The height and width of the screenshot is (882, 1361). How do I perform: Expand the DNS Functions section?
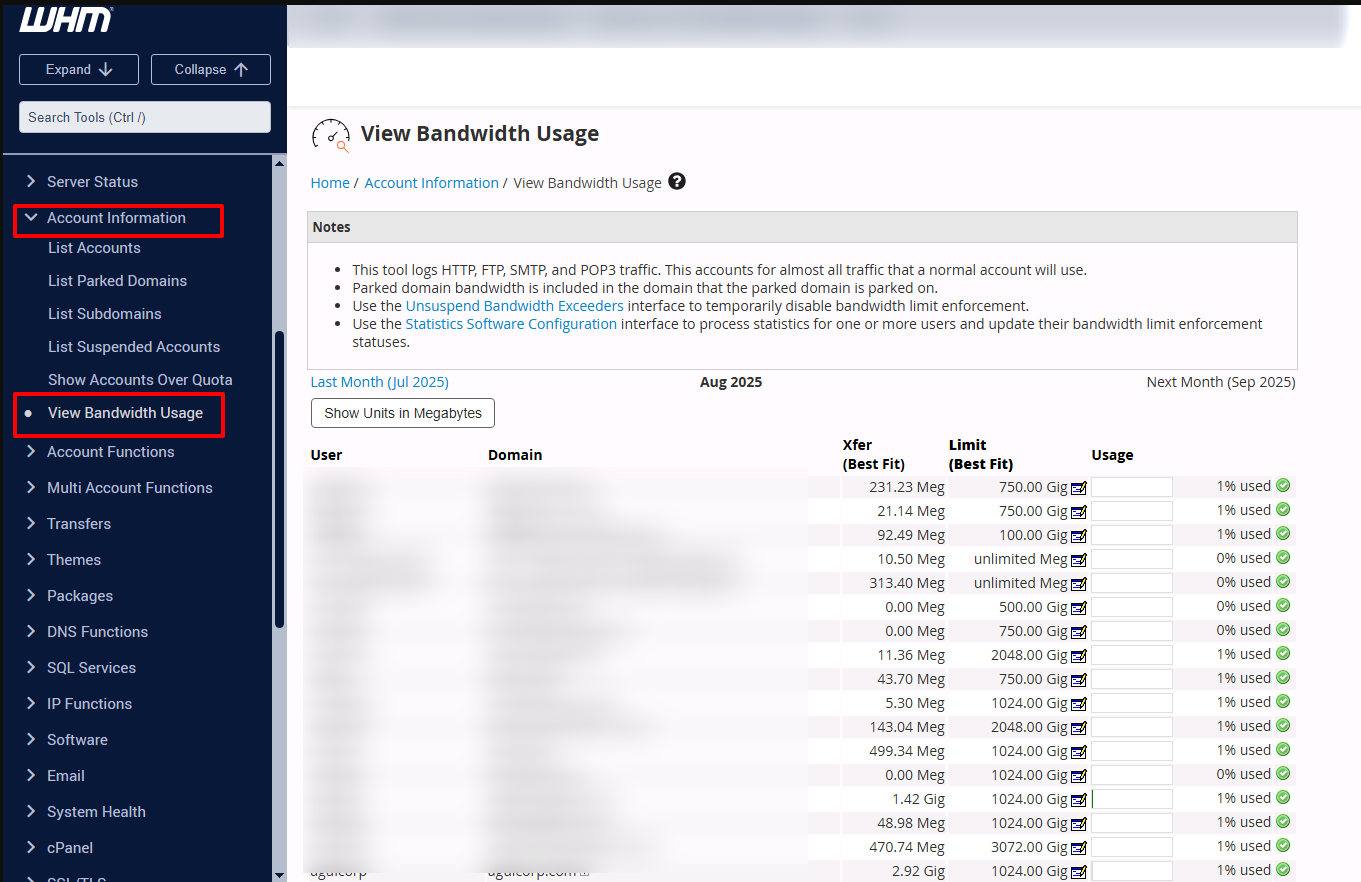click(x=97, y=632)
